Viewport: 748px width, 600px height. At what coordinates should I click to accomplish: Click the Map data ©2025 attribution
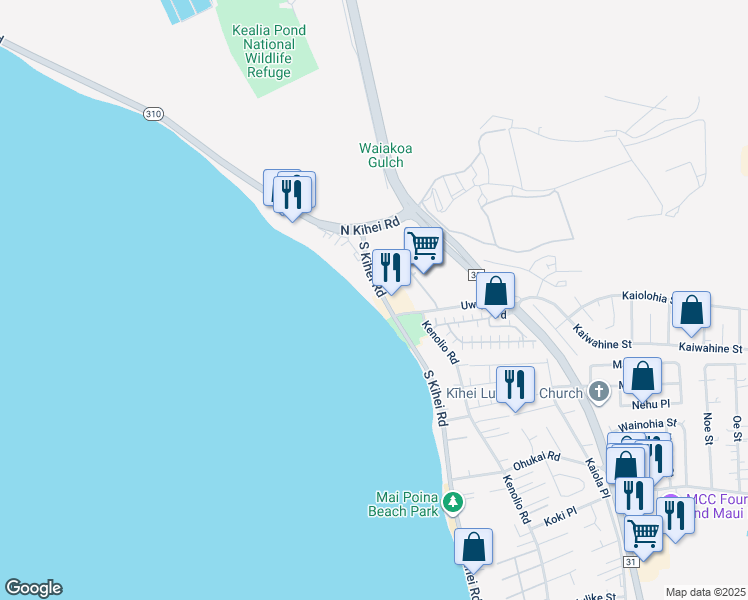pos(705,592)
